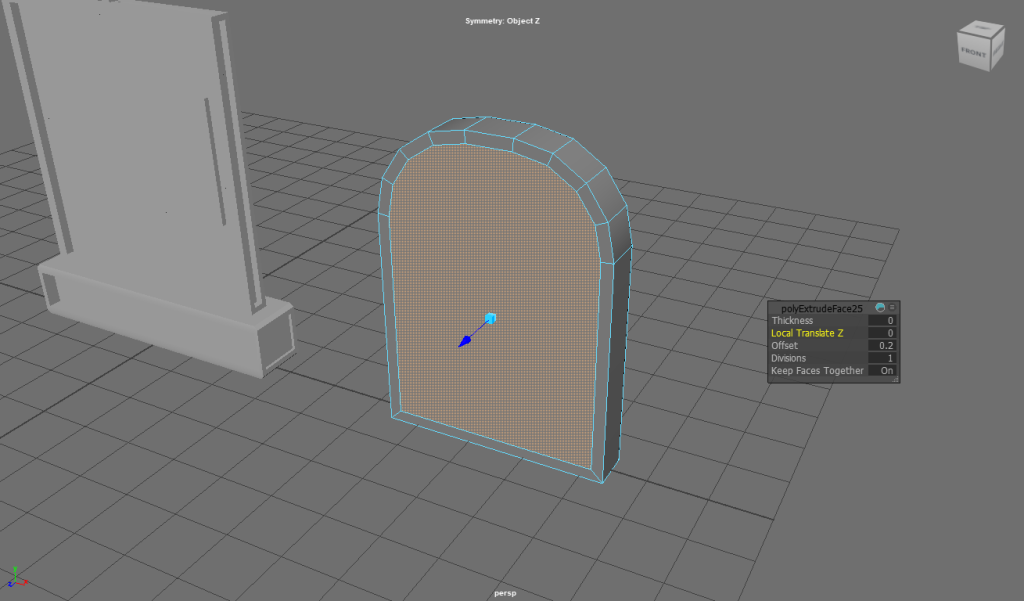Click the Local Translate Z value field
Screen dimensions: 1024x601
882,333
